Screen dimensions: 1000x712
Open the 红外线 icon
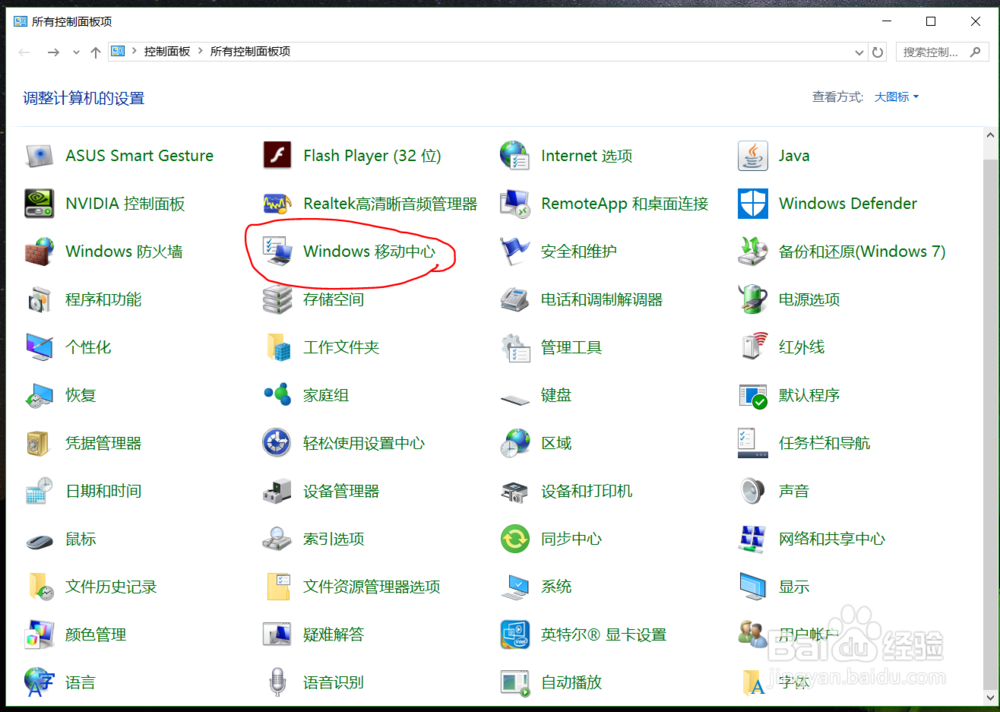point(753,347)
